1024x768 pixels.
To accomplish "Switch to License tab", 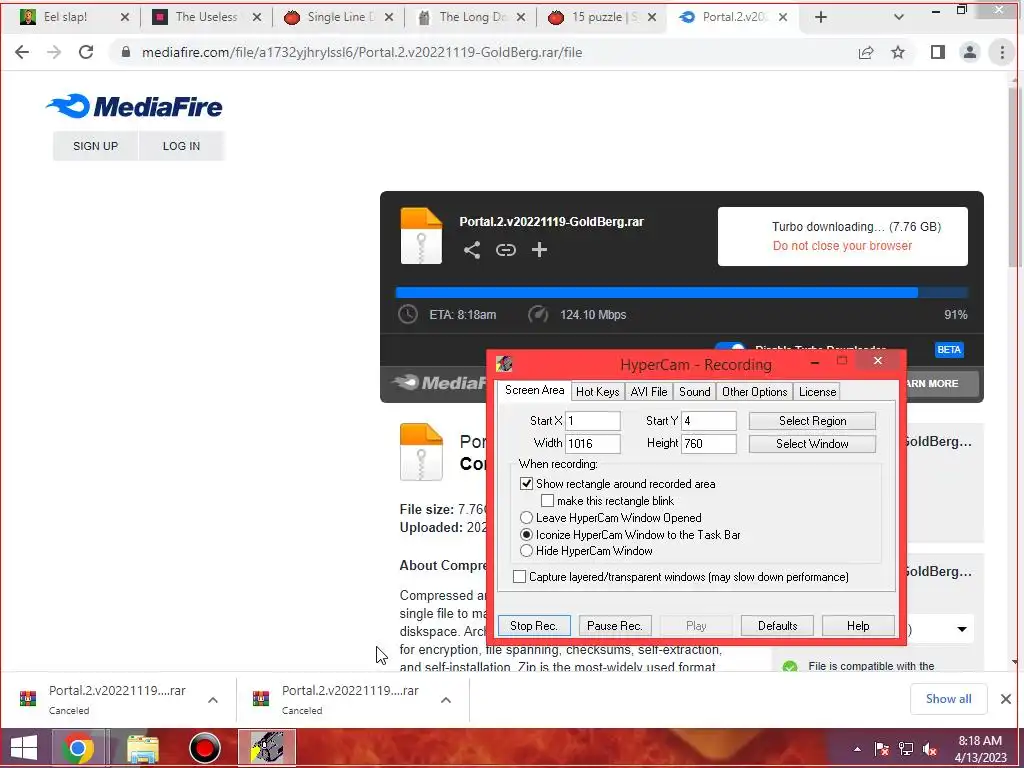I will point(817,392).
